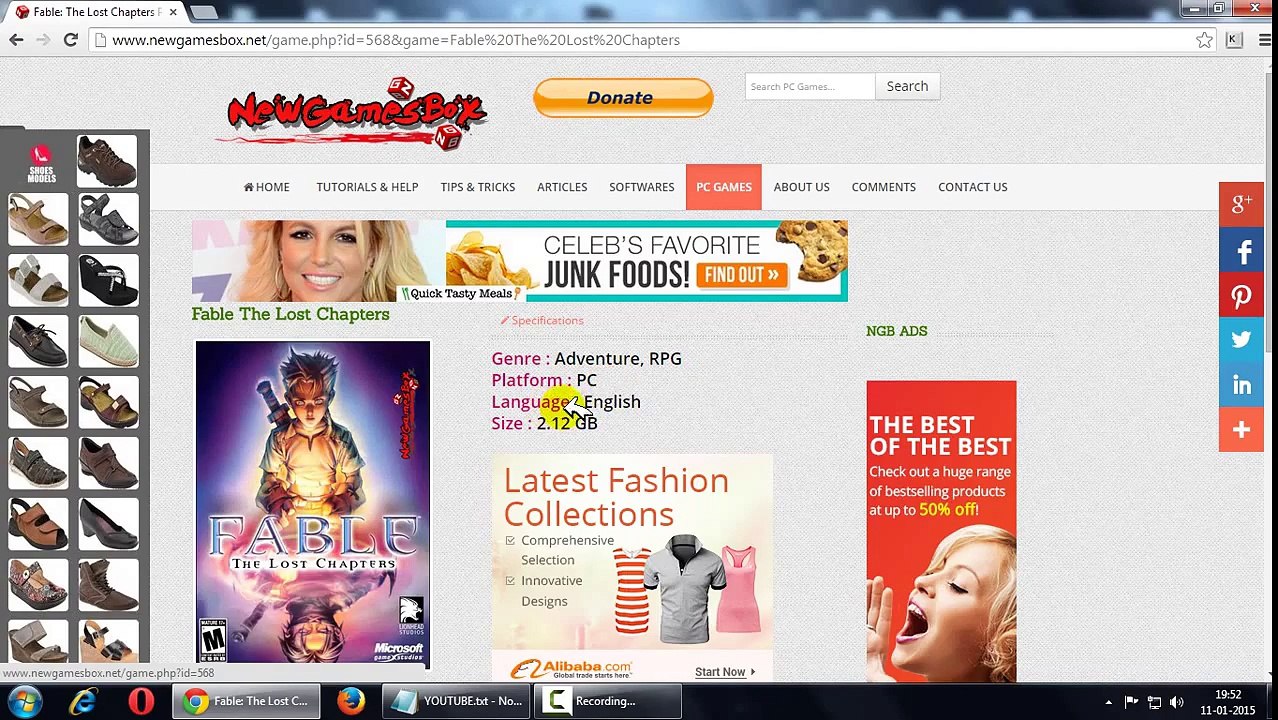Focus the Search PC Games field
This screenshot has height=720, width=1278.
tap(810, 86)
